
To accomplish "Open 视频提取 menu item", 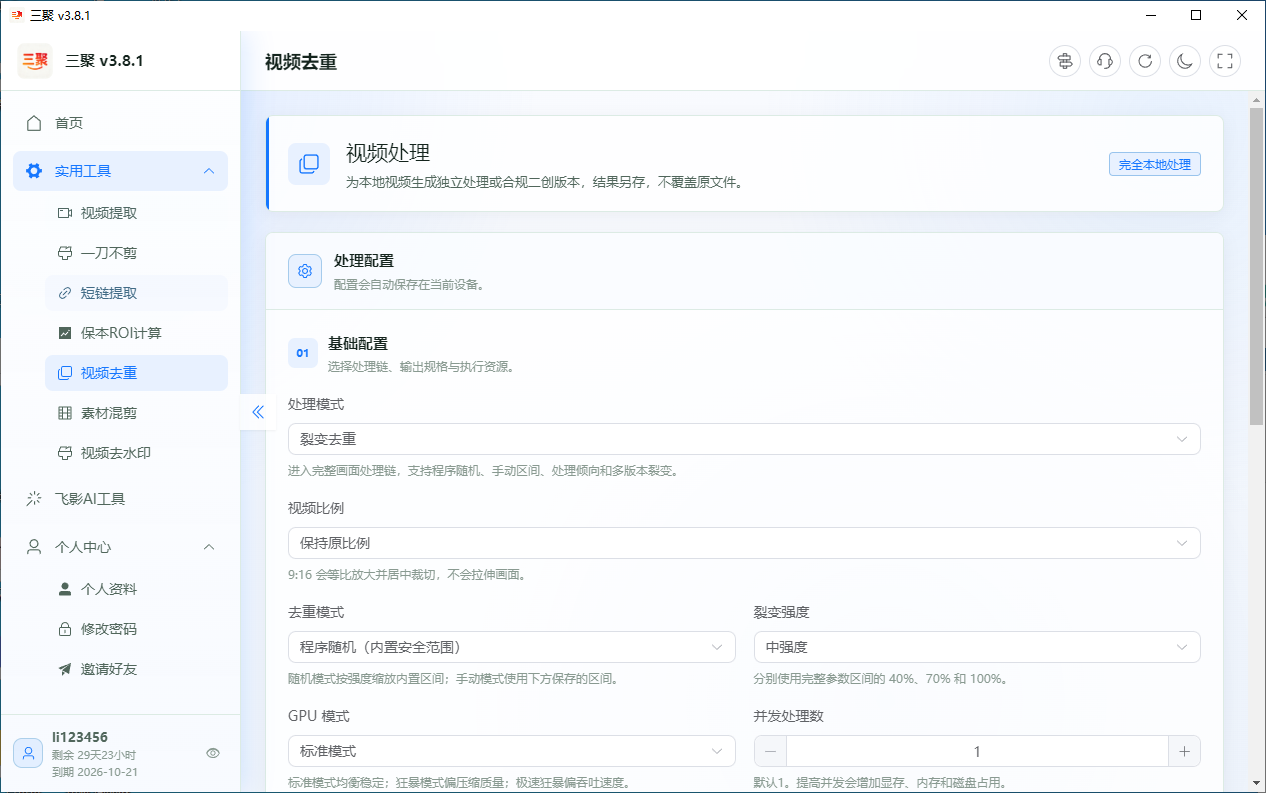I will click(x=136, y=213).
